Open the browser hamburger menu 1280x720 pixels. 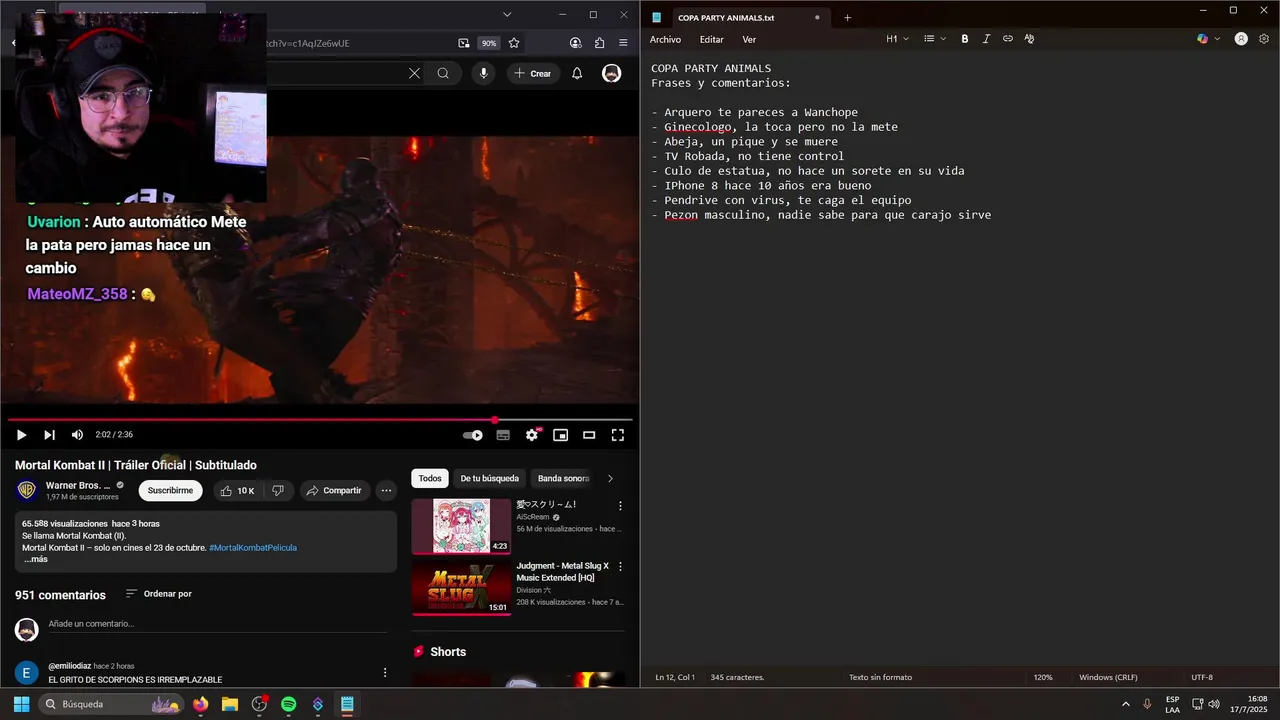coord(623,43)
